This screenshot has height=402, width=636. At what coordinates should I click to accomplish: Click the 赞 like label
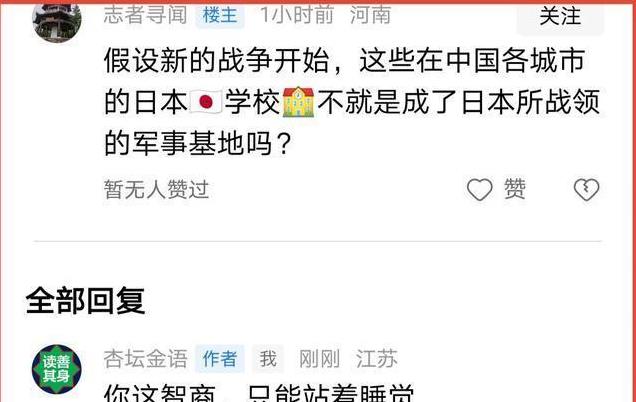[x=515, y=189]
